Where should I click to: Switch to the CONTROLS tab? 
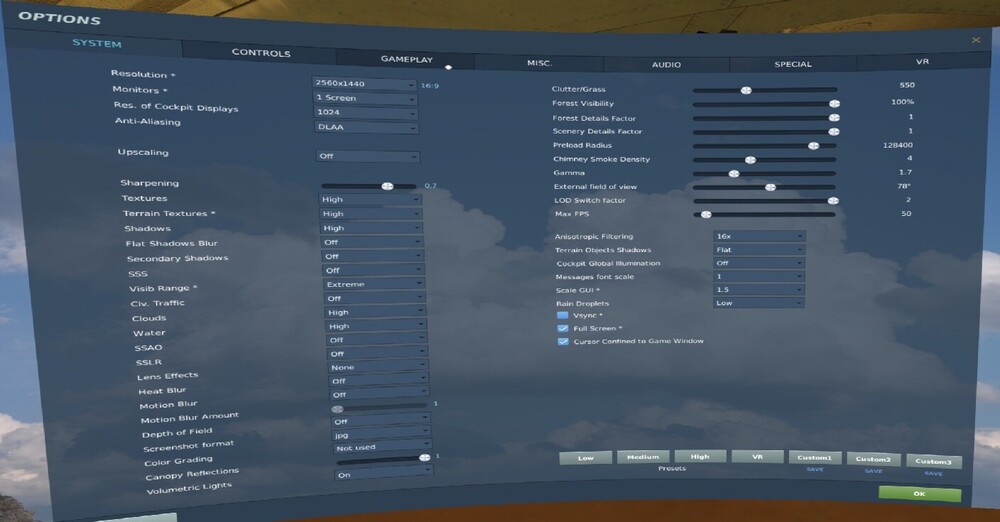pyautogui.click(x=260, y=52)
